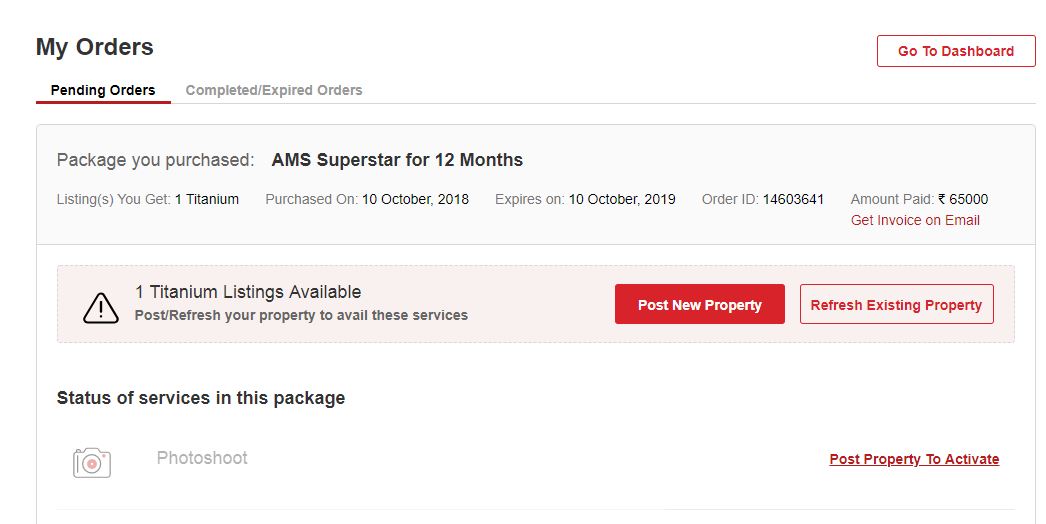Open the Completed/Expired Orders tab
Viewport: 1046px width, 524px height.
[274, 90]
